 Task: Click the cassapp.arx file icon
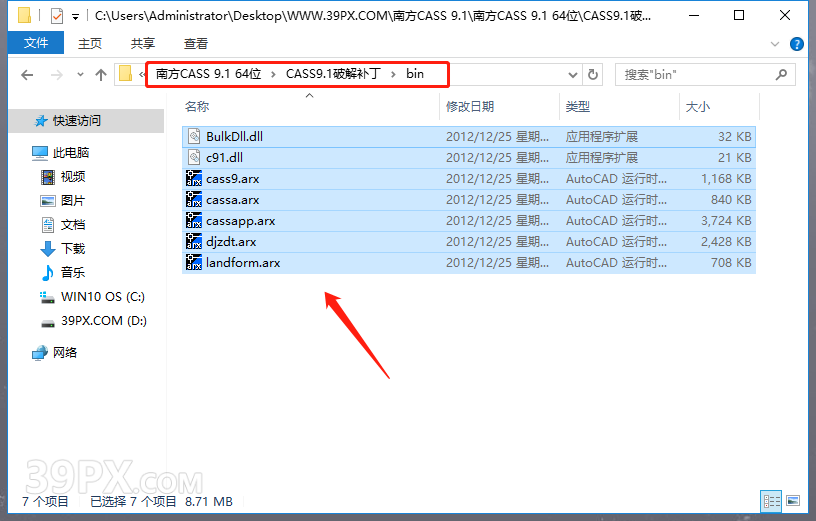point(194,221)
